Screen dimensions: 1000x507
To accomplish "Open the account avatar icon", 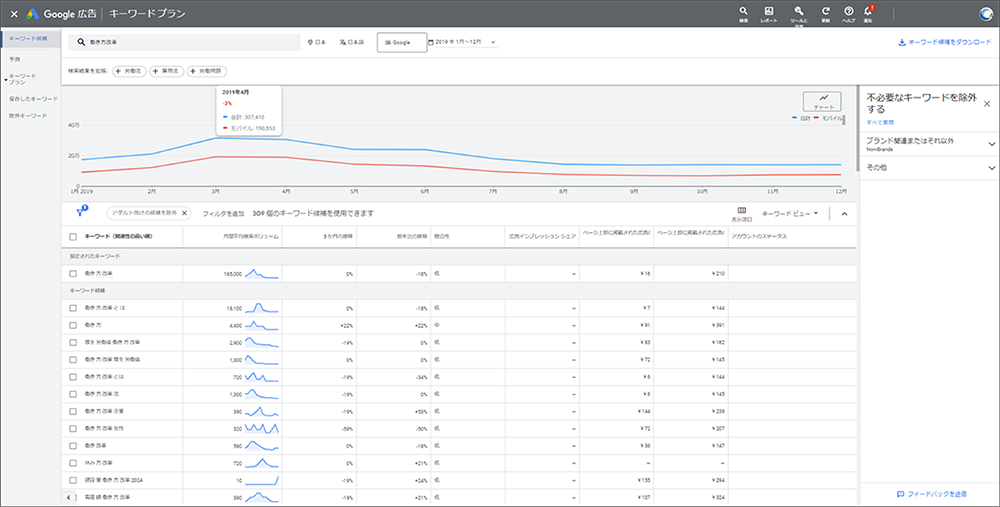I will [x=986, y=14].
